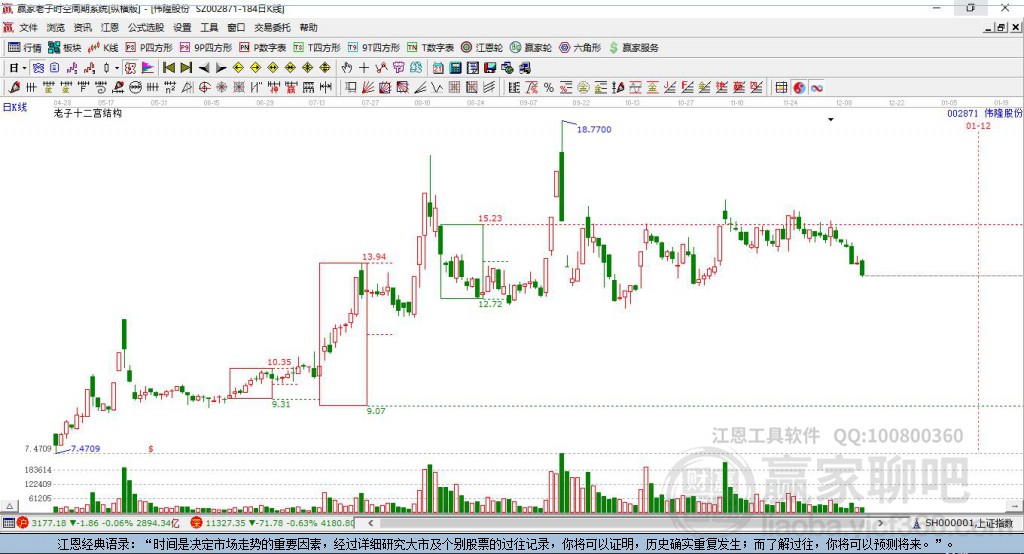The width and height of the screenshot is (1024, 554).
Task: Click the floppy disk save icon
Action: [490, 68]
